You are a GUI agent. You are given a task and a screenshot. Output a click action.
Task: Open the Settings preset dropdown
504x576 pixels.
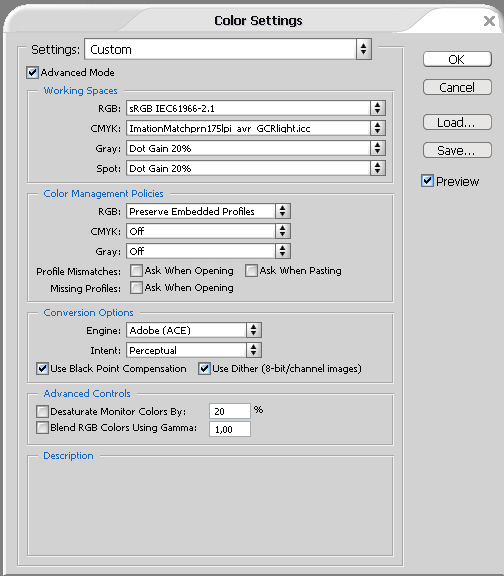click(228, 49)
